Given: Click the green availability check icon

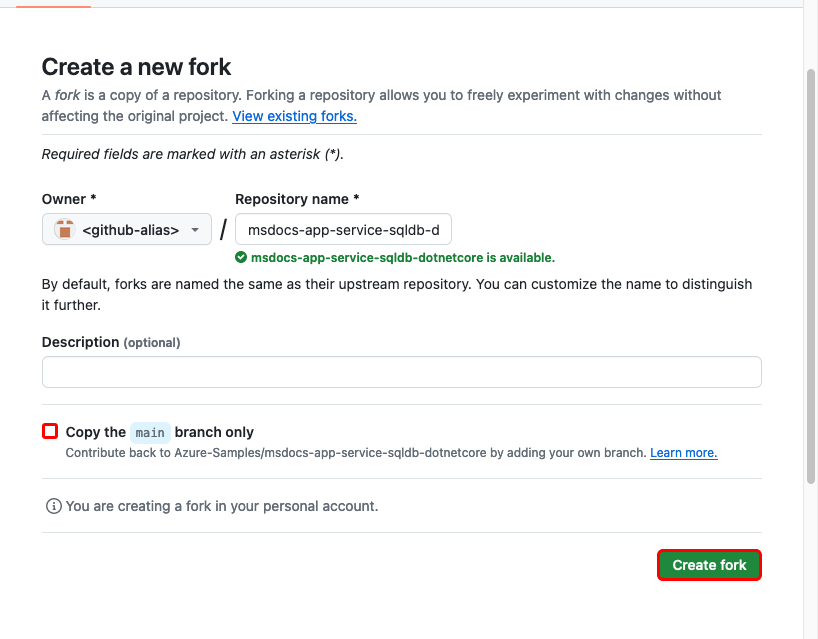Looking at the screenshot, I should click(x=241, y=258).
